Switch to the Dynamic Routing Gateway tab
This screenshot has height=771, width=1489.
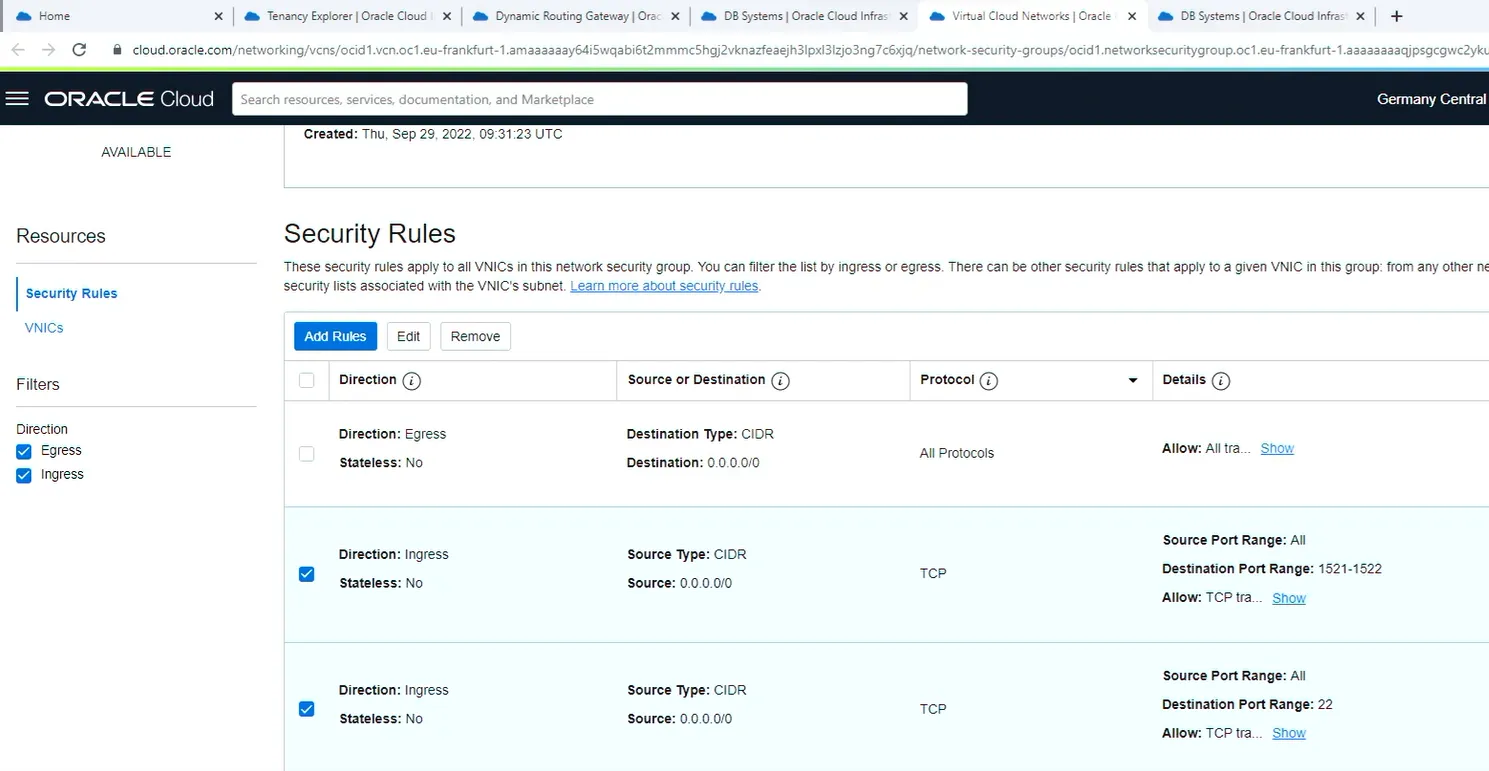(575, 16)
